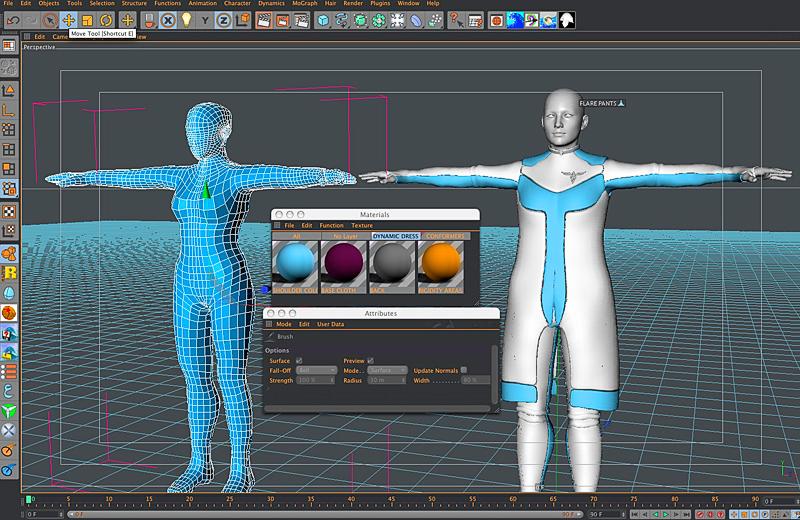Open the File menu in Materials window
The width and height of the screenshot is (800, 520).
pyautogui.click(x=289, y=225)
